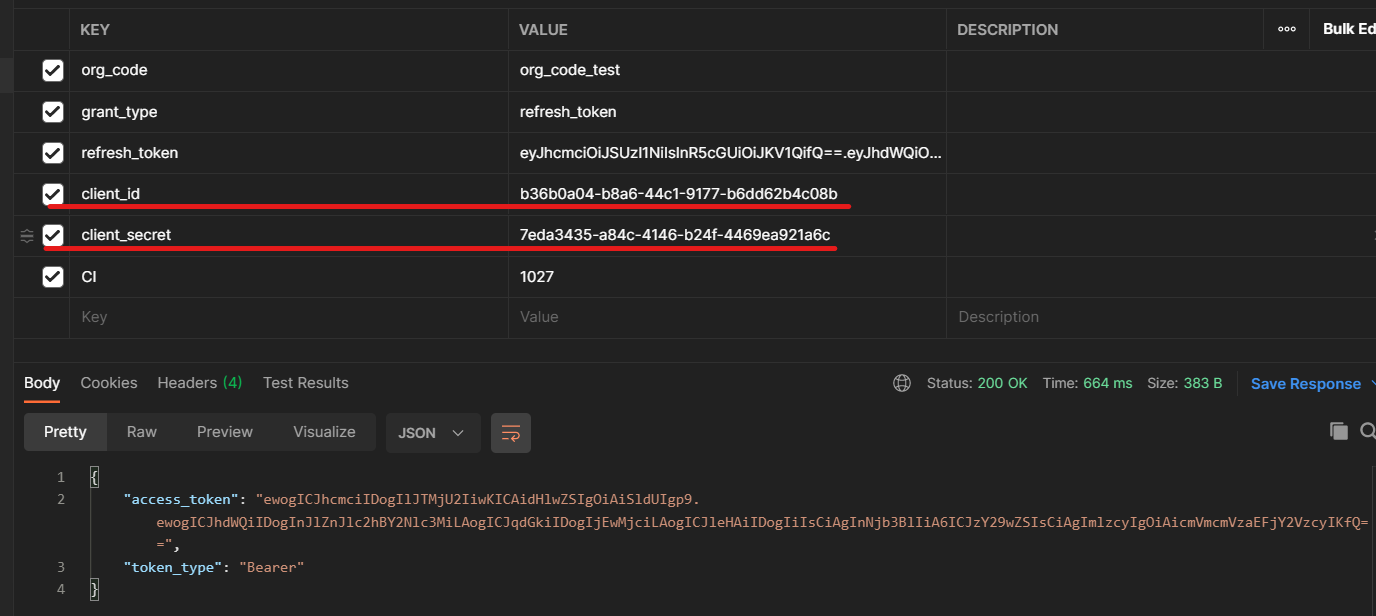Grab the drag handle on client_secret row
The width and height of the screenshot is (1376, 616).
tap(27, 235)
